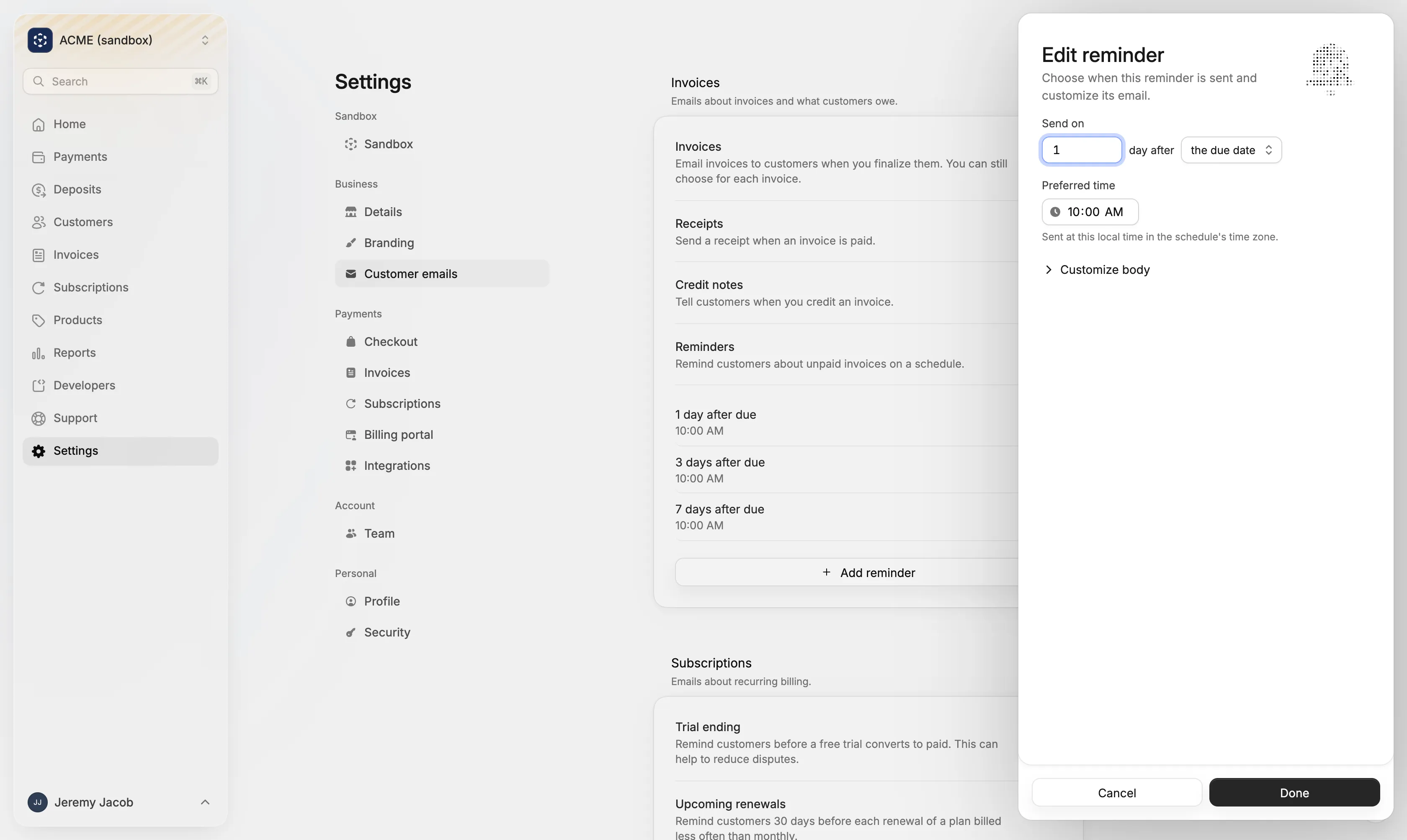Open Integrations settings
Screen dimensions: 1407x840
coord(441,466)
